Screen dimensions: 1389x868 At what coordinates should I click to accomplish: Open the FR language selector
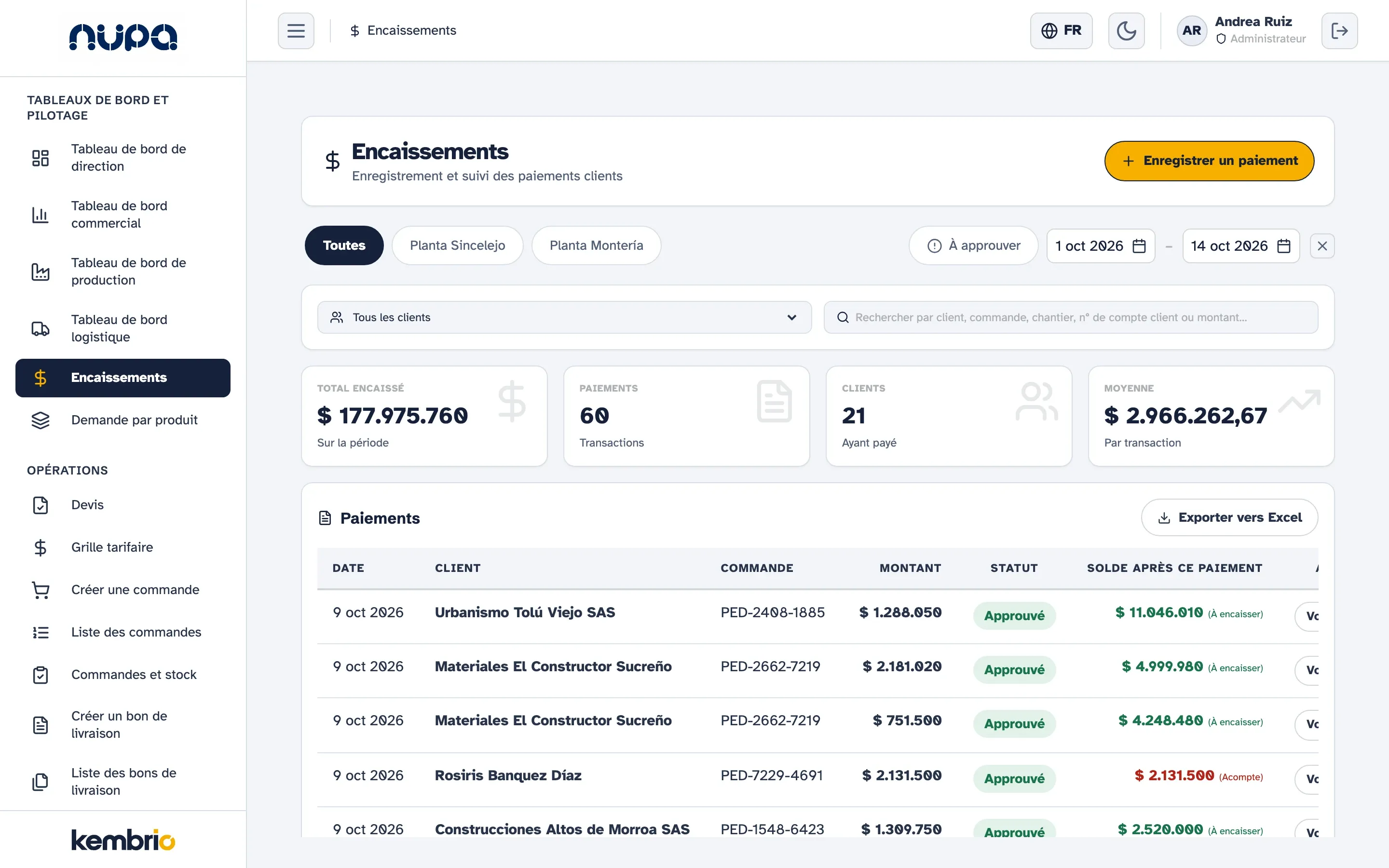(1061, 30)
